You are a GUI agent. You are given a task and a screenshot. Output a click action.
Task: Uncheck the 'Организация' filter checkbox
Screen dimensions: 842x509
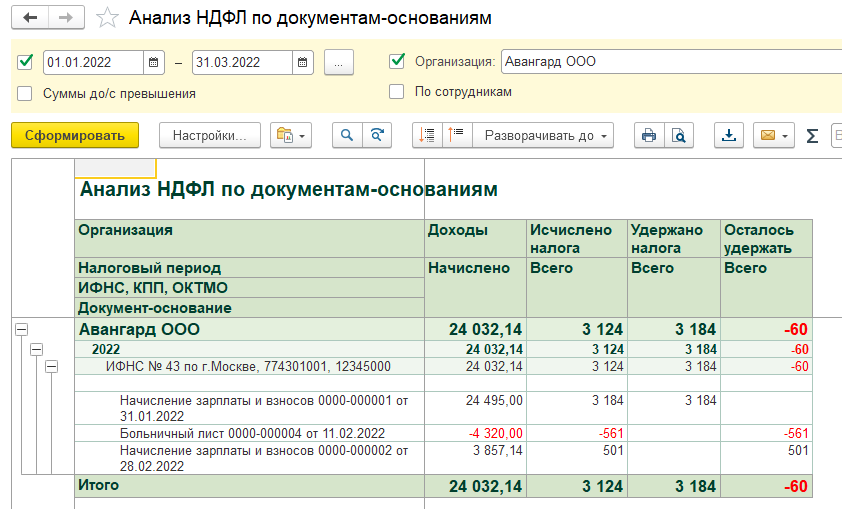pyautogui.click(x=397, y=61)
